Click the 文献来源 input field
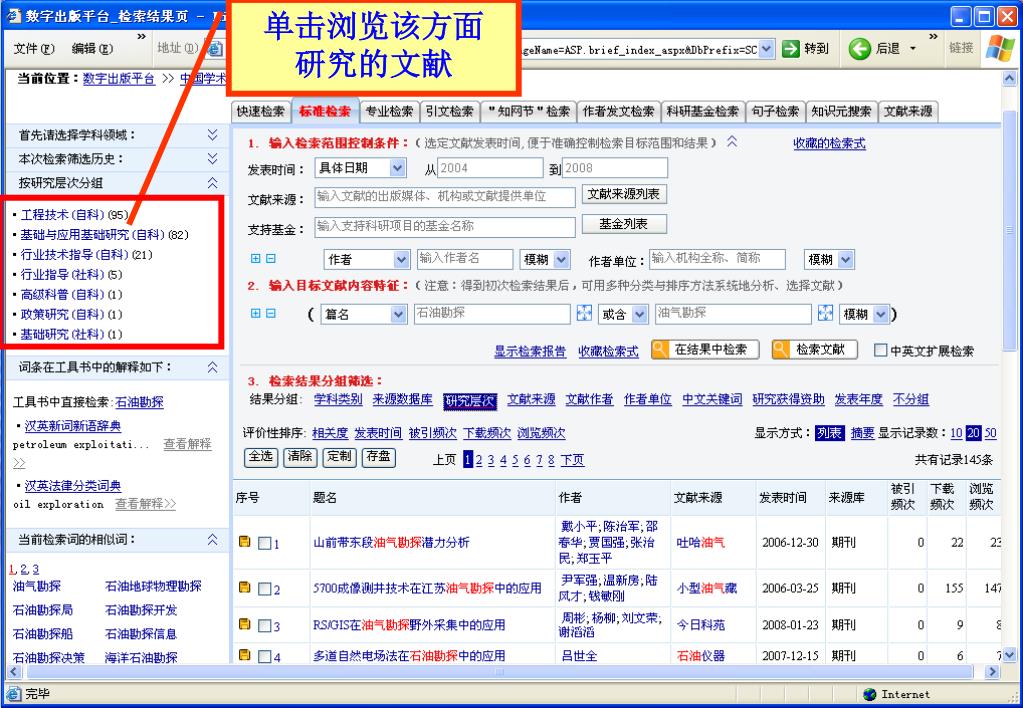The height and width of the screenshot is (708, 1023). point(445,196)
